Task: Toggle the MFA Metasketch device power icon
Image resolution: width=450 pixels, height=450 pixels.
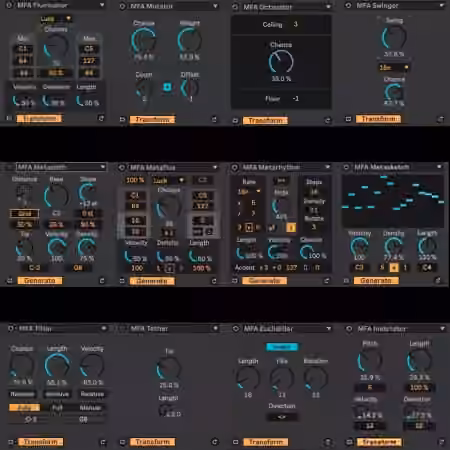Action: (346, 167)
